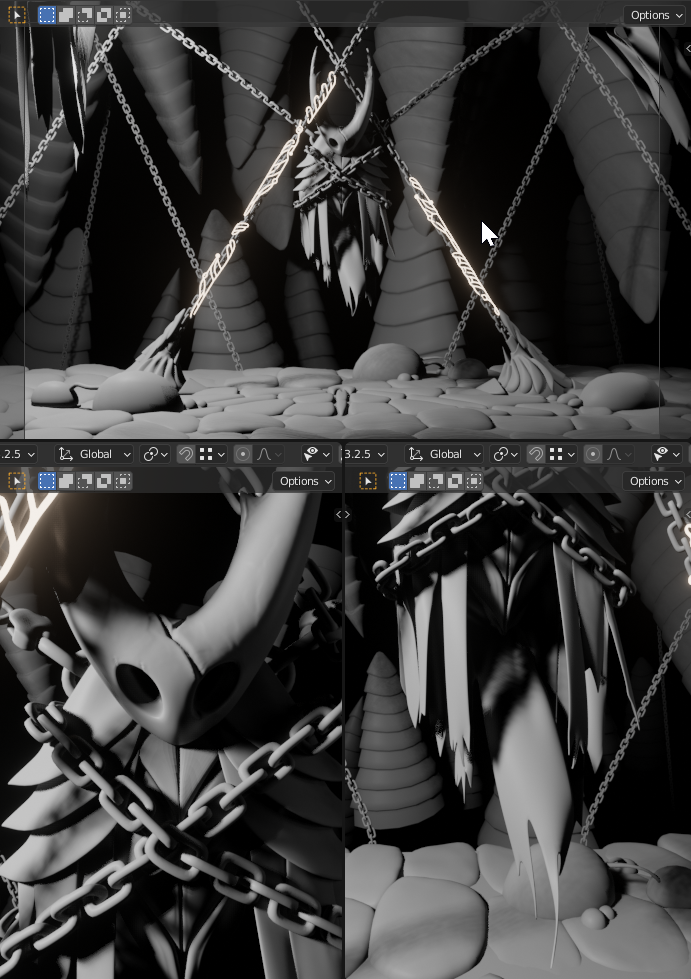Image resolution: width=691 pixels, height=979 pixels.
Task: Open the visibility eye dropdown above the horned mask viewport
Action: click(x=316, y=454)
